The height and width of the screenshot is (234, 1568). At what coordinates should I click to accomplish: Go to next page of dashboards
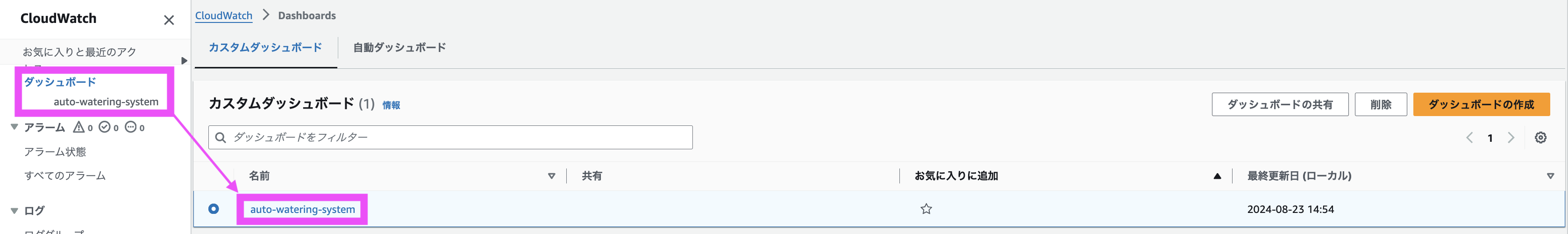(1511, 138)
